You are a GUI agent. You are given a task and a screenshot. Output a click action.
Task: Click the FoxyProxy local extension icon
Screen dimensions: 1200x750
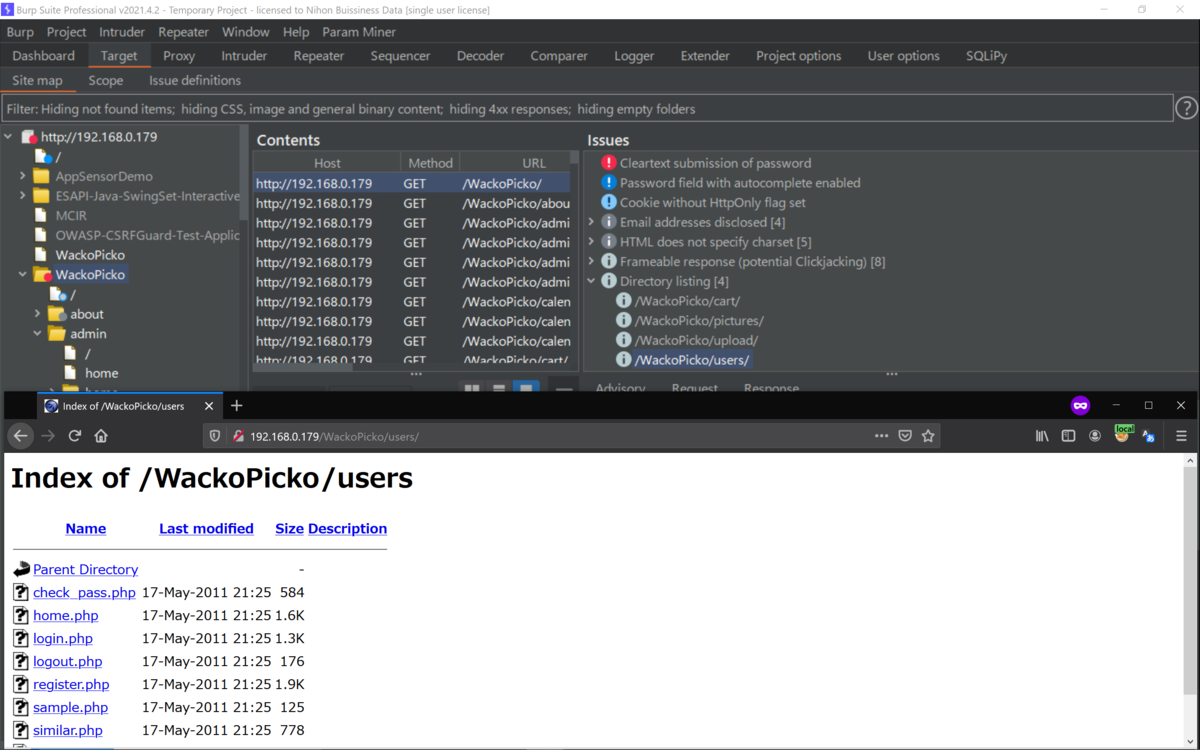point(1123,434)
